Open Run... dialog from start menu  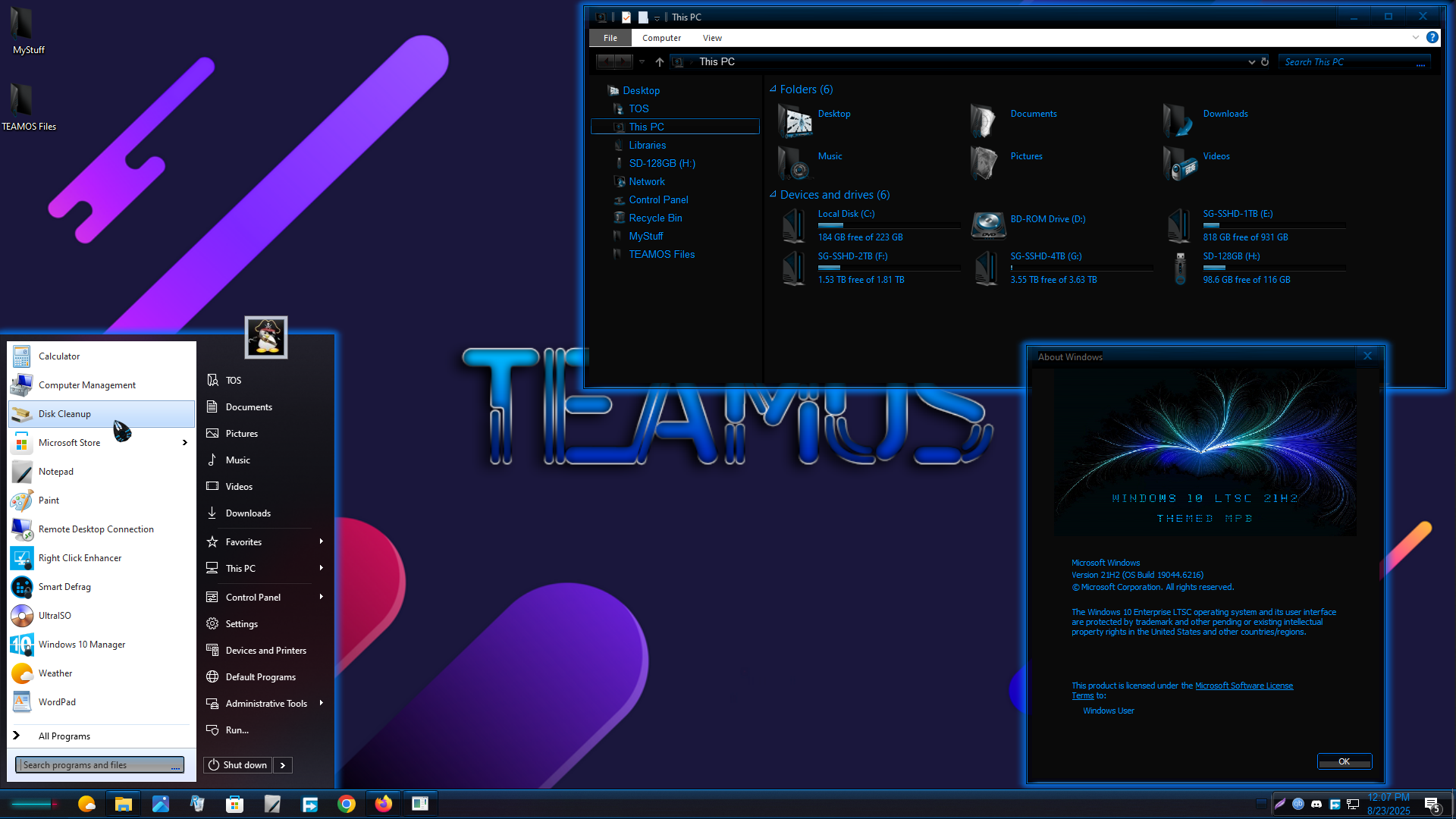[265, 730]
